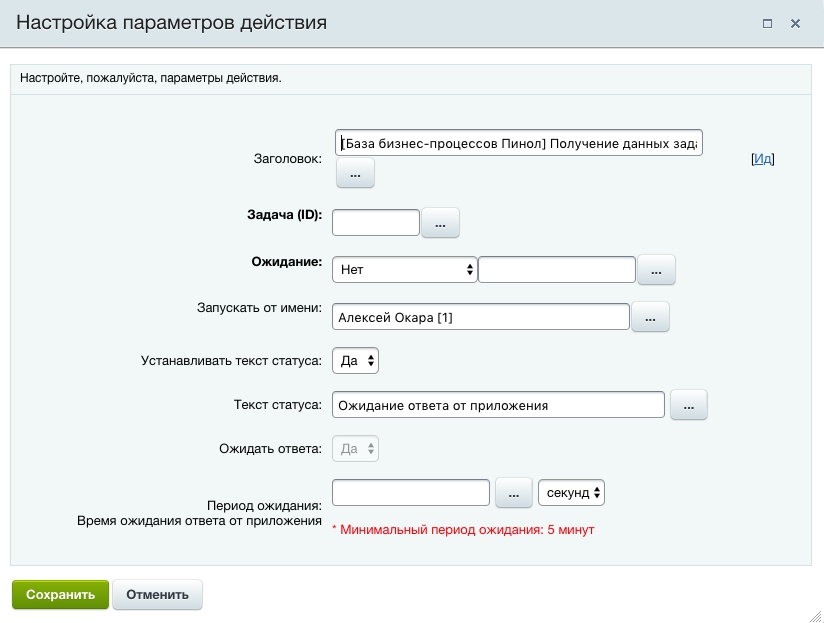Click the ellipsis button beside Период ожидания
The height and width of the screenshot is (623, 824).
pyautogui.click(x=513, y=493)
